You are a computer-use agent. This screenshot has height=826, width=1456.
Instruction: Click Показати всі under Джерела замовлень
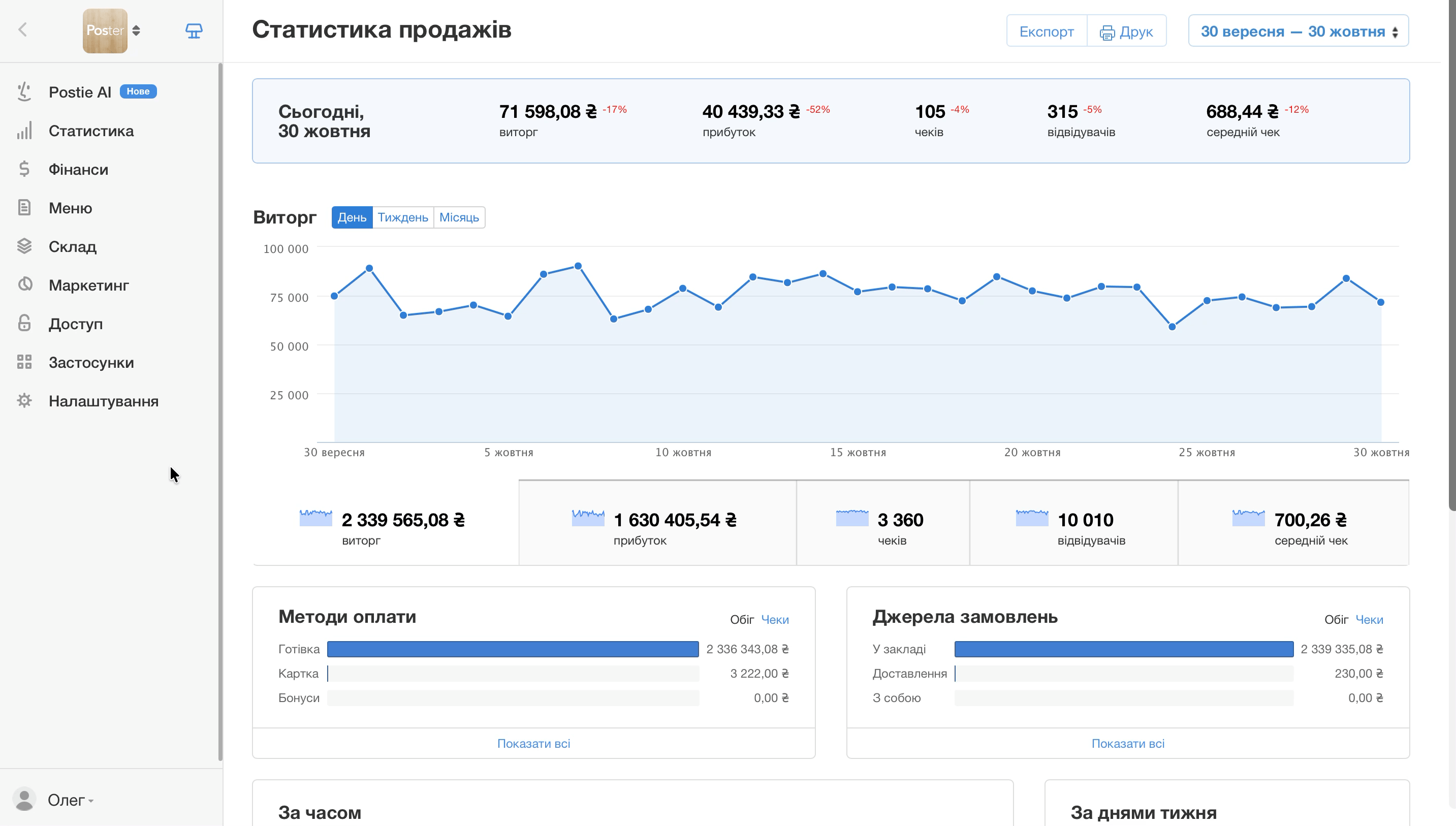tap(1128, 743)
